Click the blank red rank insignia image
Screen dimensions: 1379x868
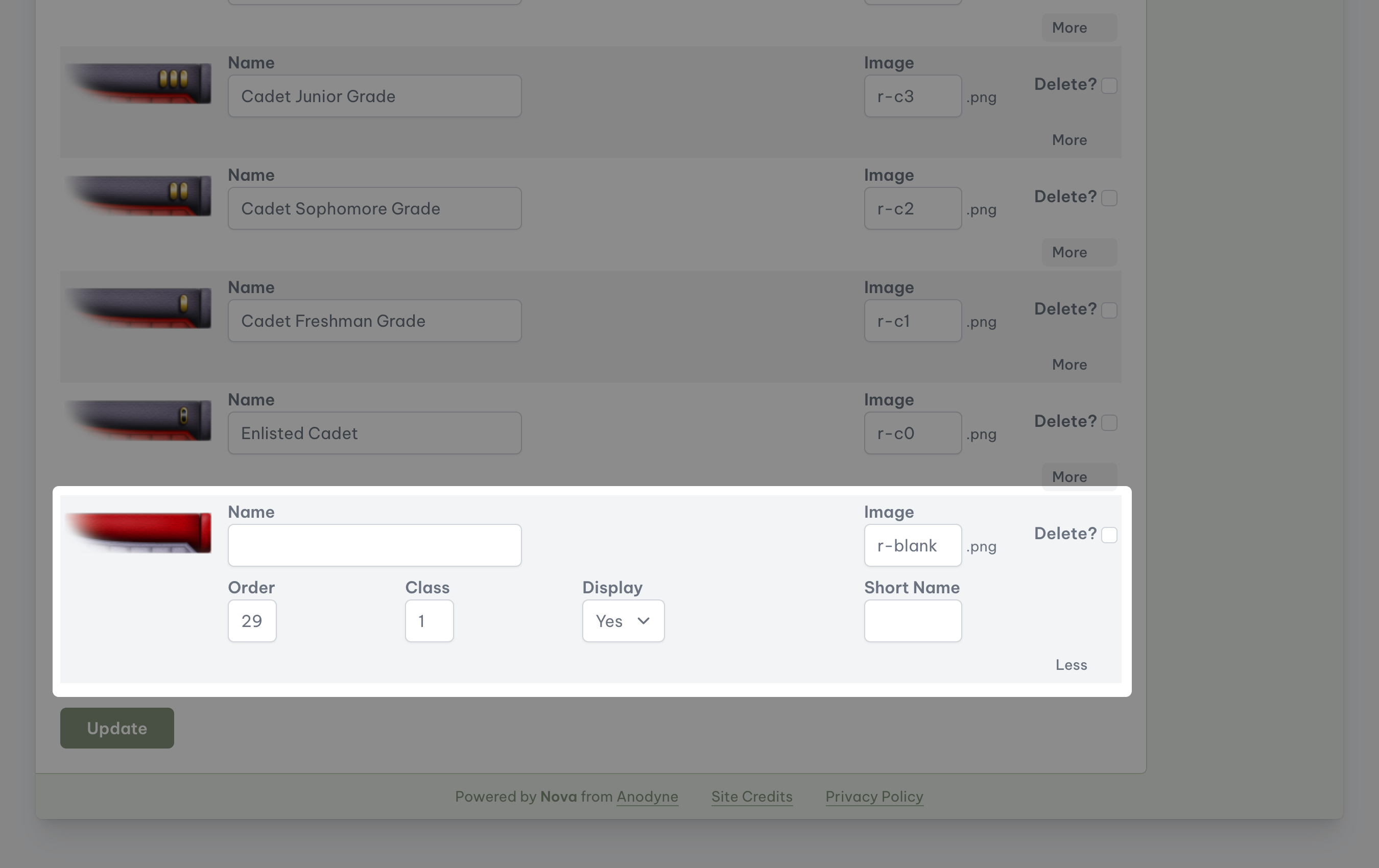coord(139,533)
